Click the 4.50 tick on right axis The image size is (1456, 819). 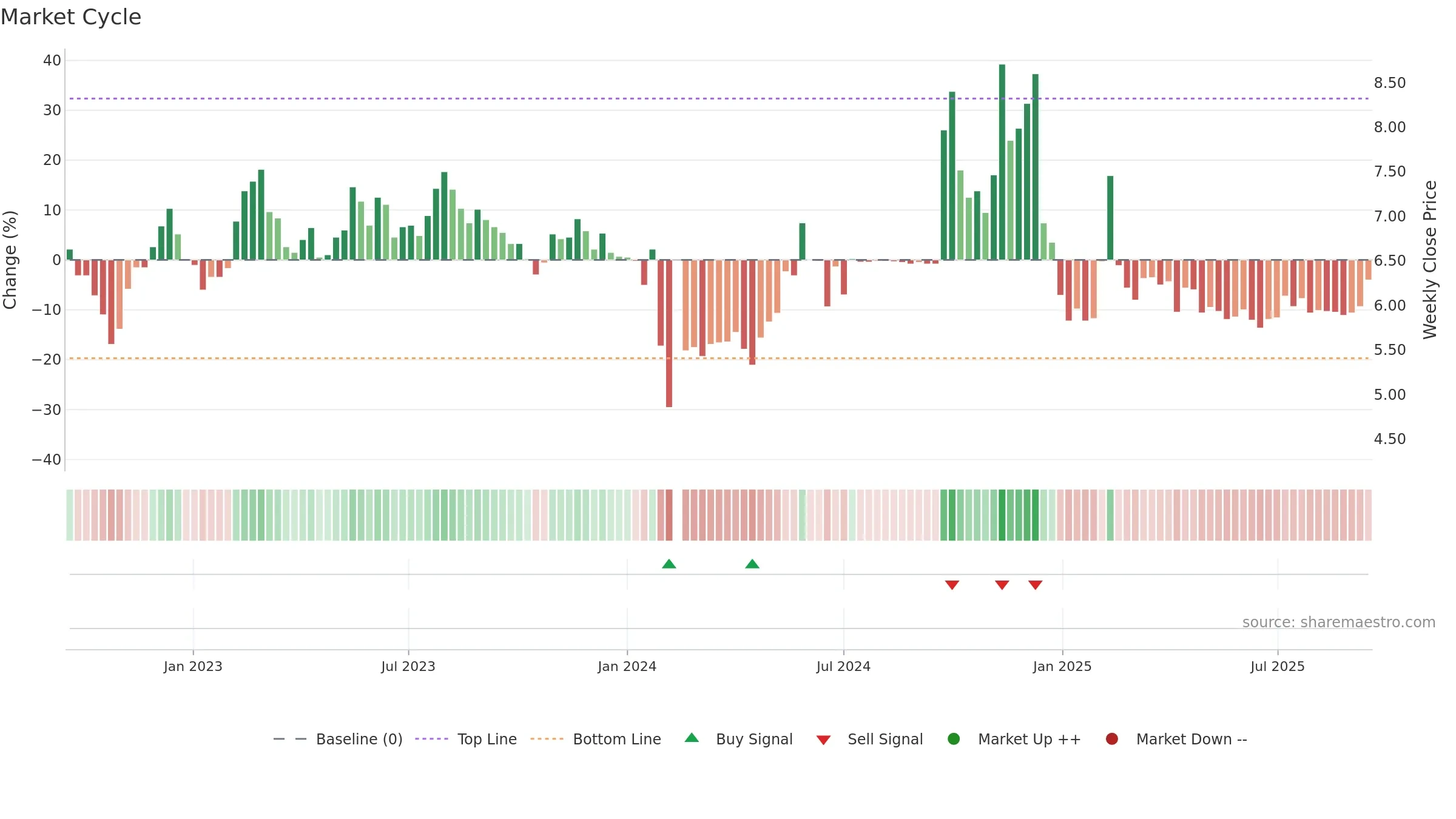pyautogui.click(x=1390, y=439)
